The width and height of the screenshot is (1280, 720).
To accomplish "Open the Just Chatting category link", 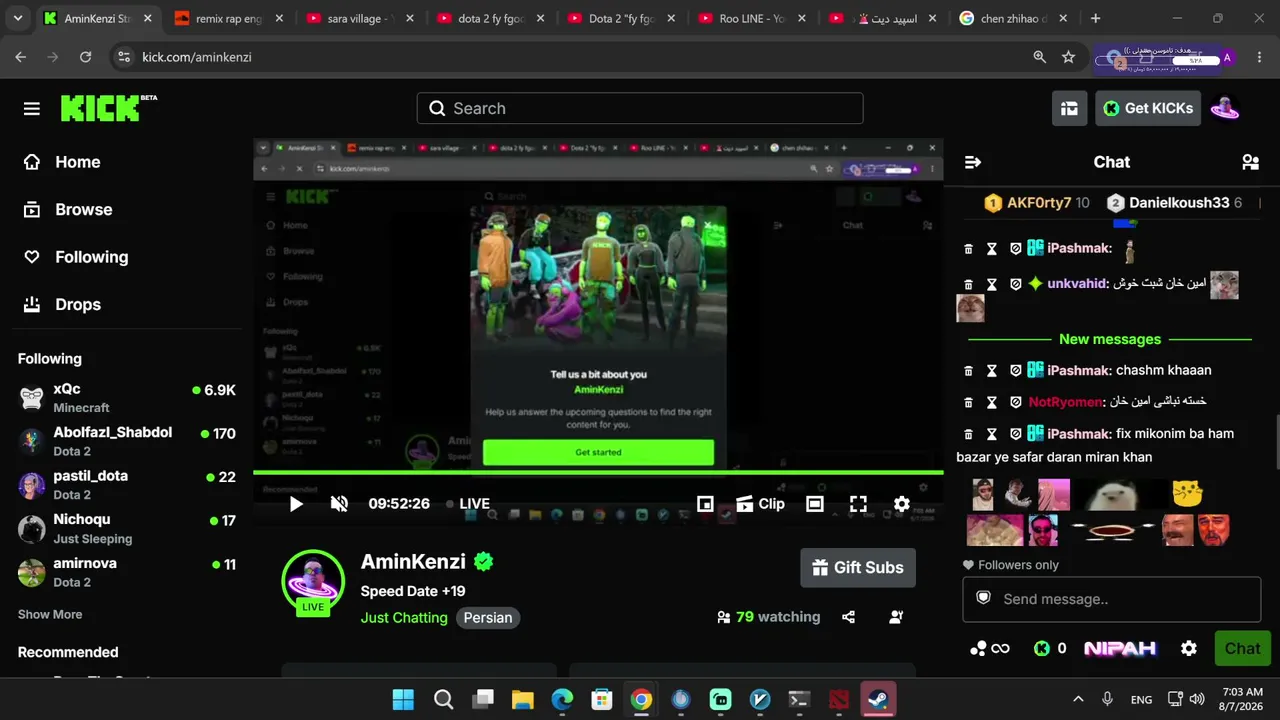I will coord(404,618).
